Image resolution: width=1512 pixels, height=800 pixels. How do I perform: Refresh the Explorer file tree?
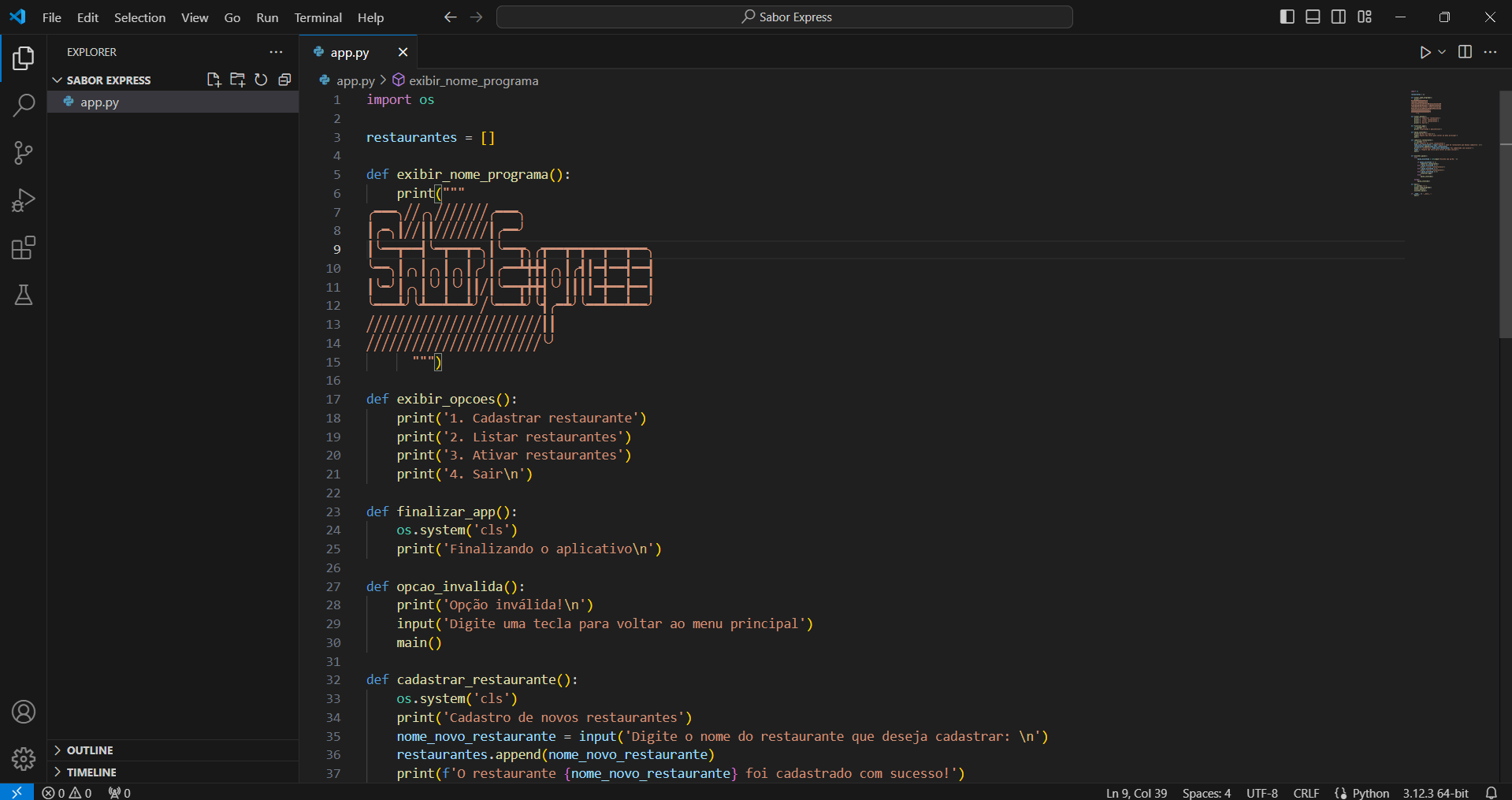(261, 80)
